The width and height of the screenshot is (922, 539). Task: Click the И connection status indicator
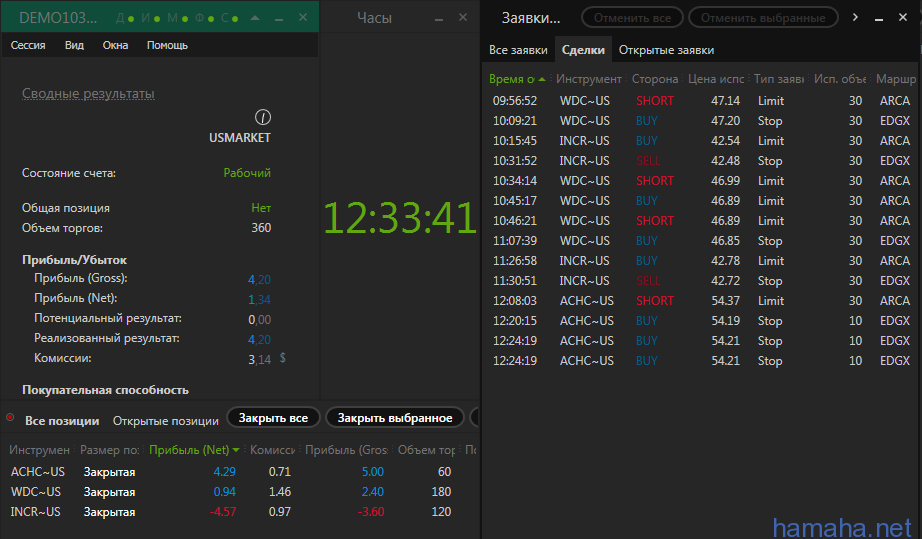[x=151, y=18]
